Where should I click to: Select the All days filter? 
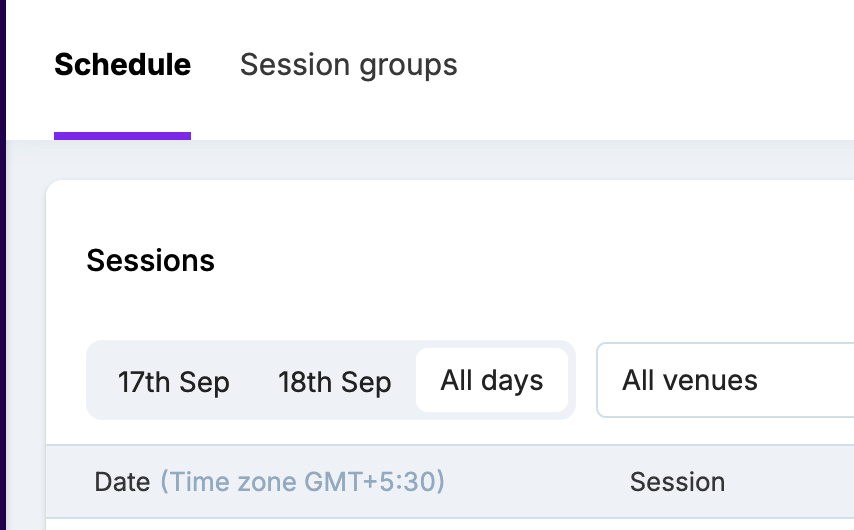(x=492, y=380)
